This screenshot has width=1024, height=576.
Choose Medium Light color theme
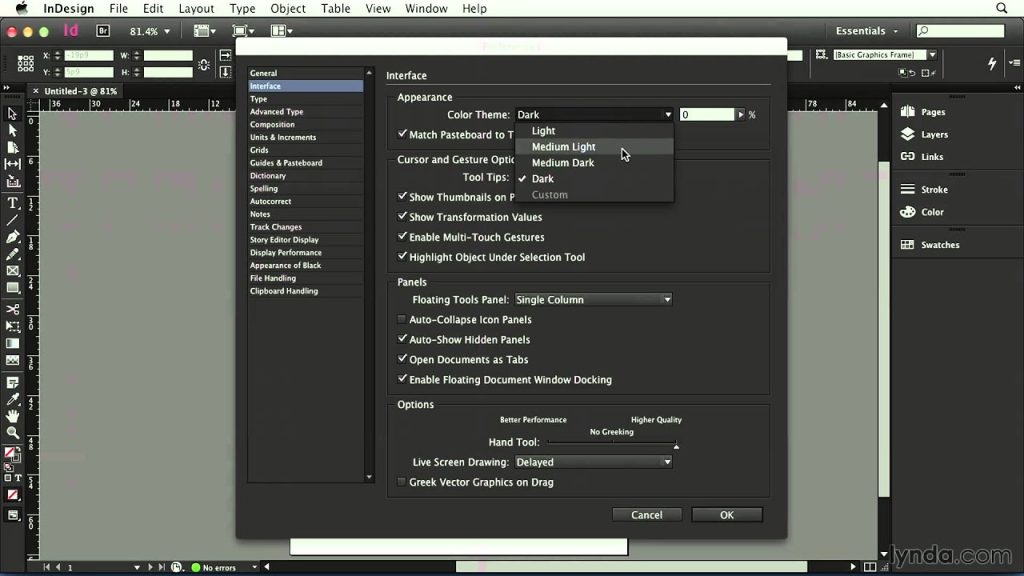click(x=562, y=146)
